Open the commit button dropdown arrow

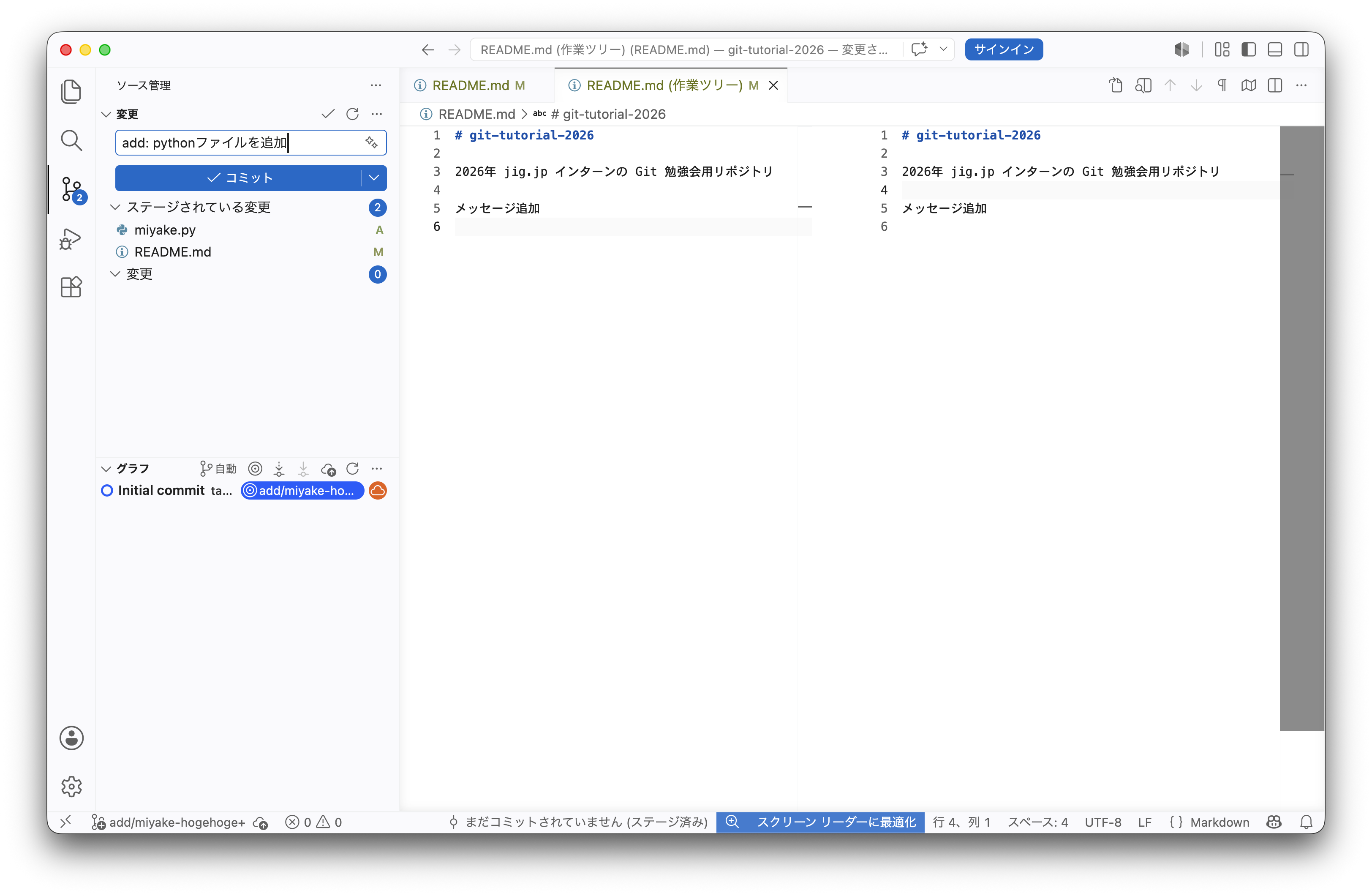click(374, 178)
